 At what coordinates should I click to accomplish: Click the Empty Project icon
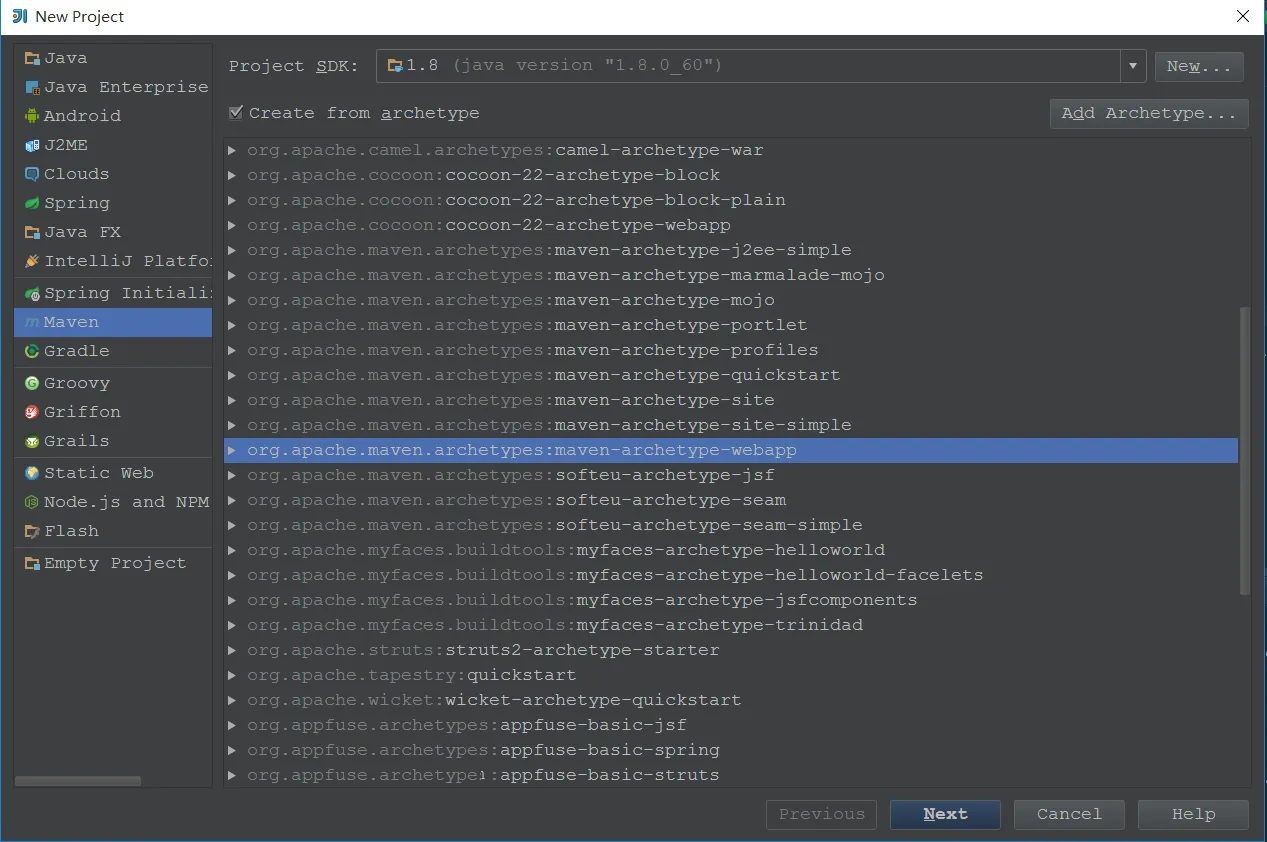32,563
